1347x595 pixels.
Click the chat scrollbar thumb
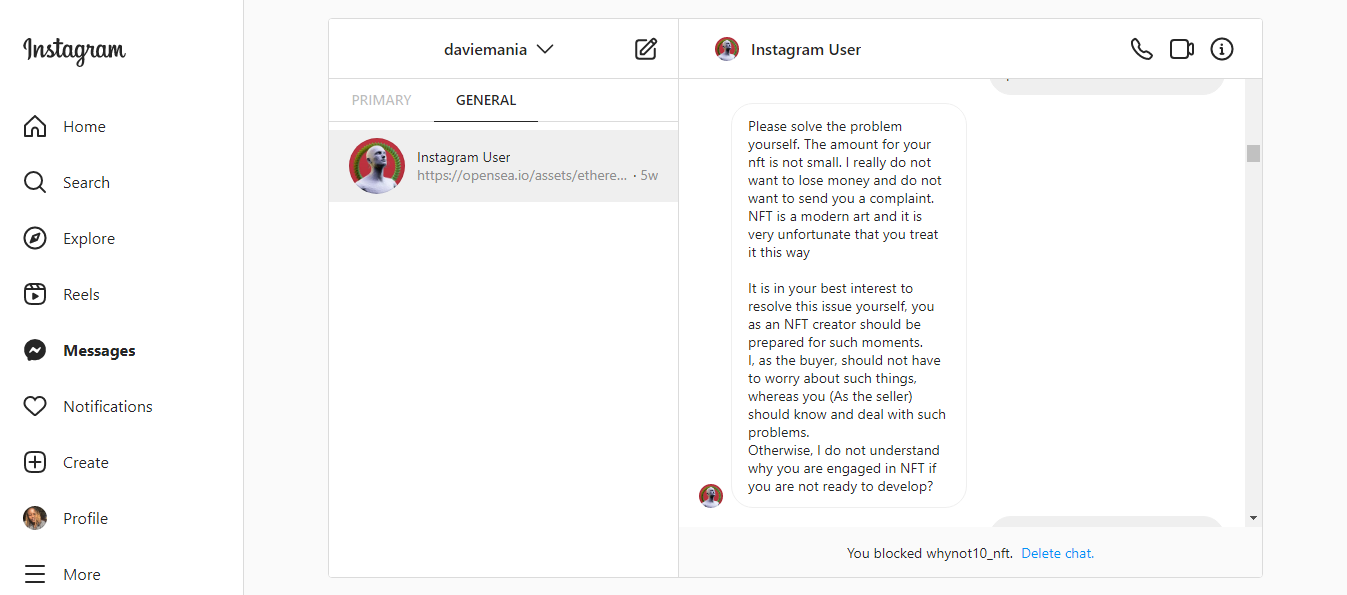[x=1253, y=153]
